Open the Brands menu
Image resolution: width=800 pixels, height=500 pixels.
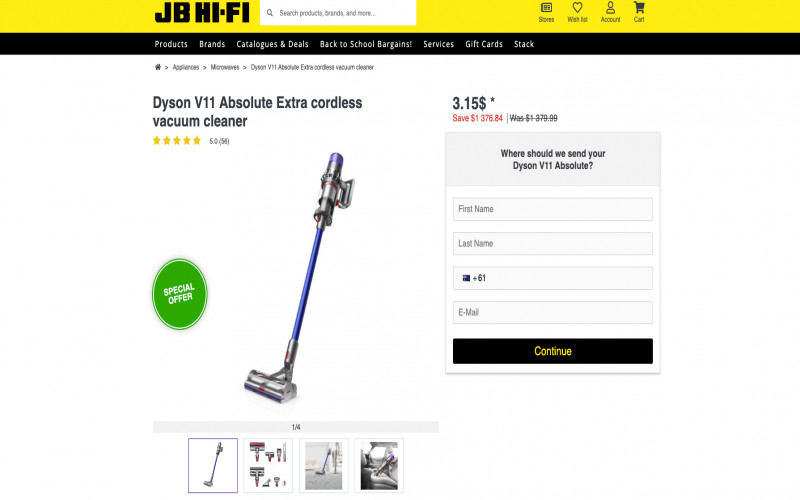click(x=212, y=44)
